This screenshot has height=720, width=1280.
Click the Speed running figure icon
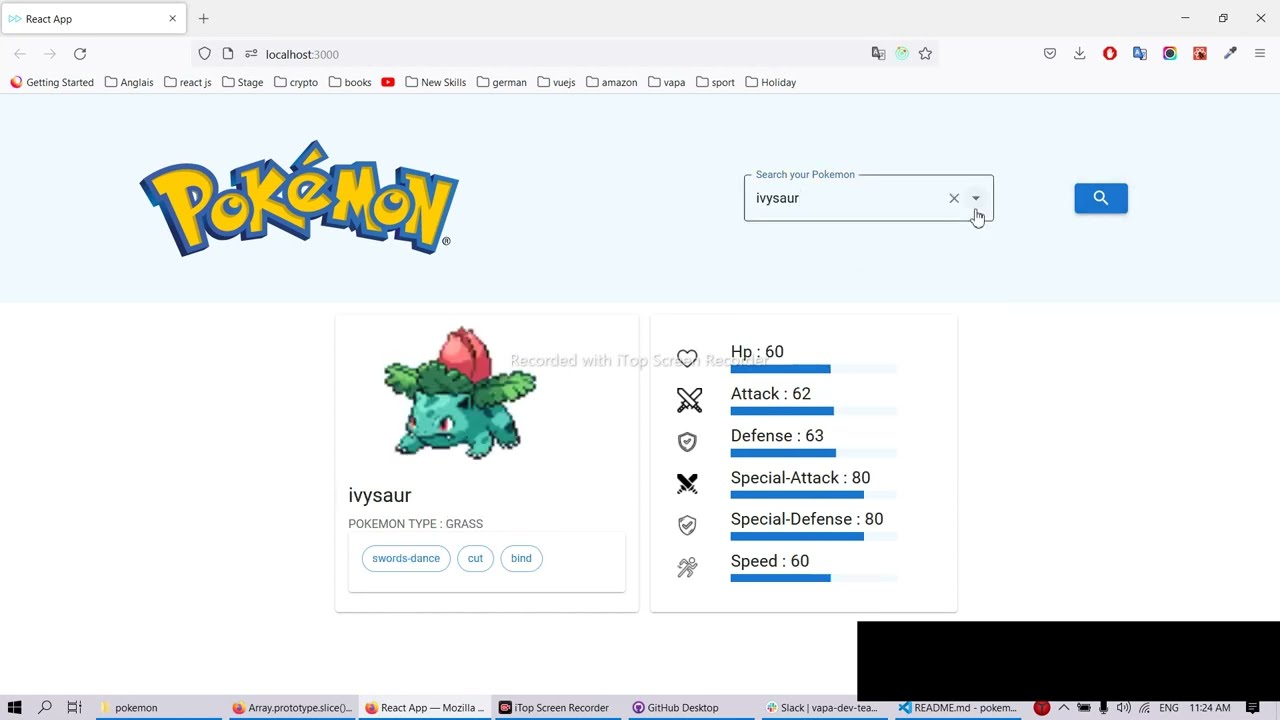tap(687, 567)
